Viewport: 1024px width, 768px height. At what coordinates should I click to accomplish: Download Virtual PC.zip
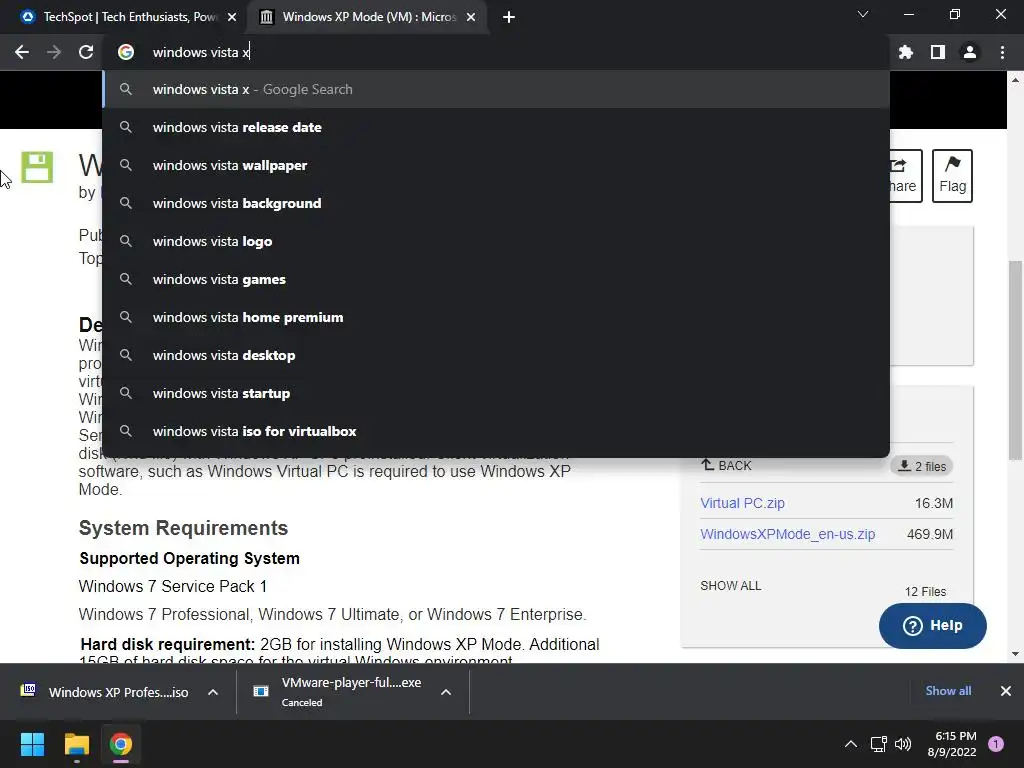point(742,503)
